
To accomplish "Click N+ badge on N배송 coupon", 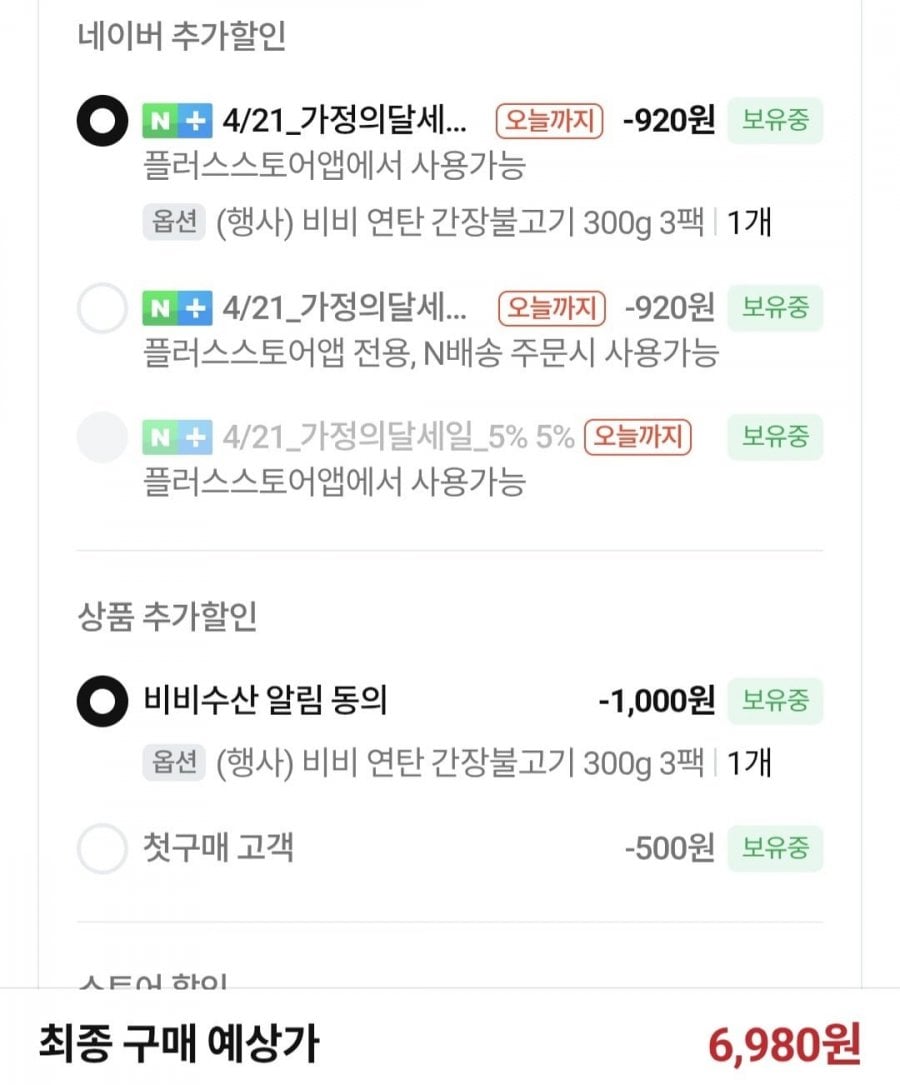I will pyautogui.click(x=177, y=307).
